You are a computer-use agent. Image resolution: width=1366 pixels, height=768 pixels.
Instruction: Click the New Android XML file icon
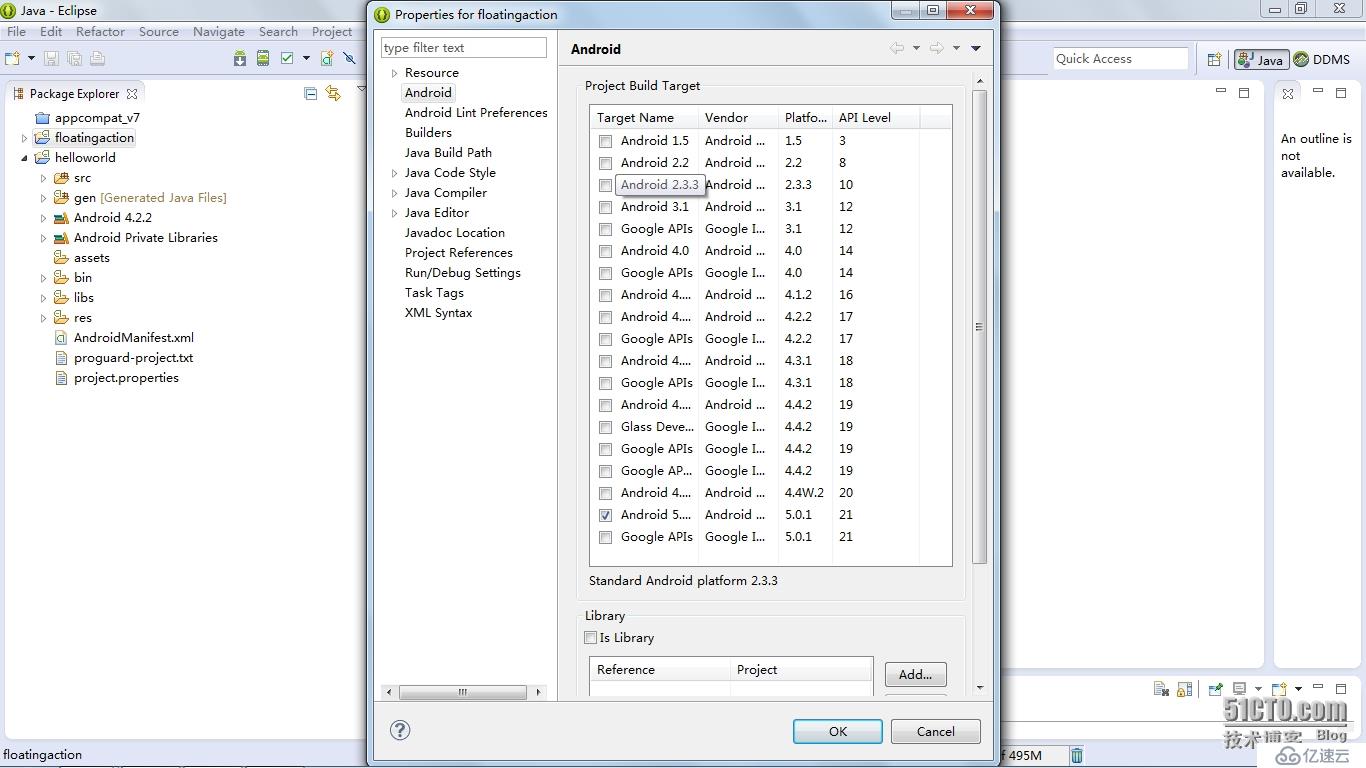pos(327,59)
